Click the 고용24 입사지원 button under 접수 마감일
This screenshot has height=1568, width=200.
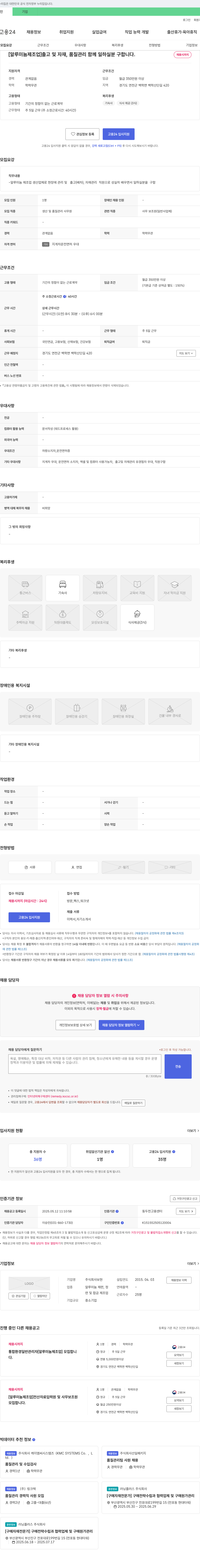click(29, 917)
